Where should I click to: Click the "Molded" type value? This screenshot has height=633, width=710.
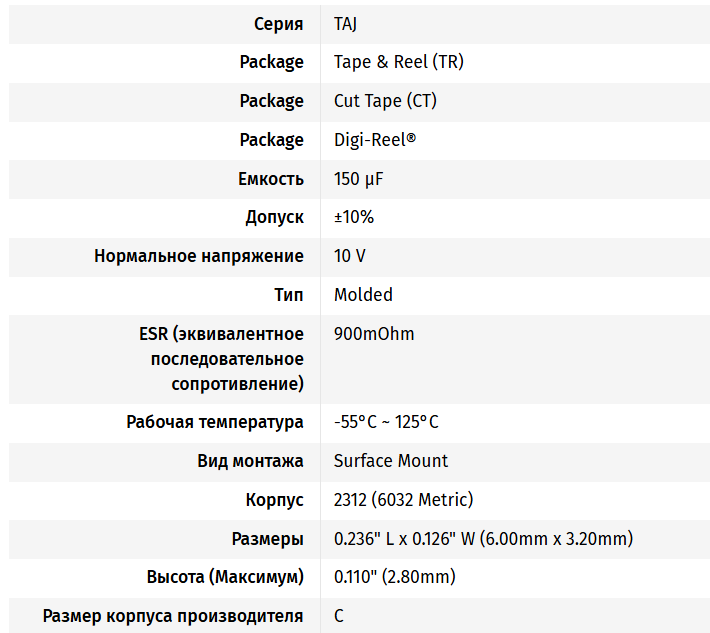click(363, 295)
